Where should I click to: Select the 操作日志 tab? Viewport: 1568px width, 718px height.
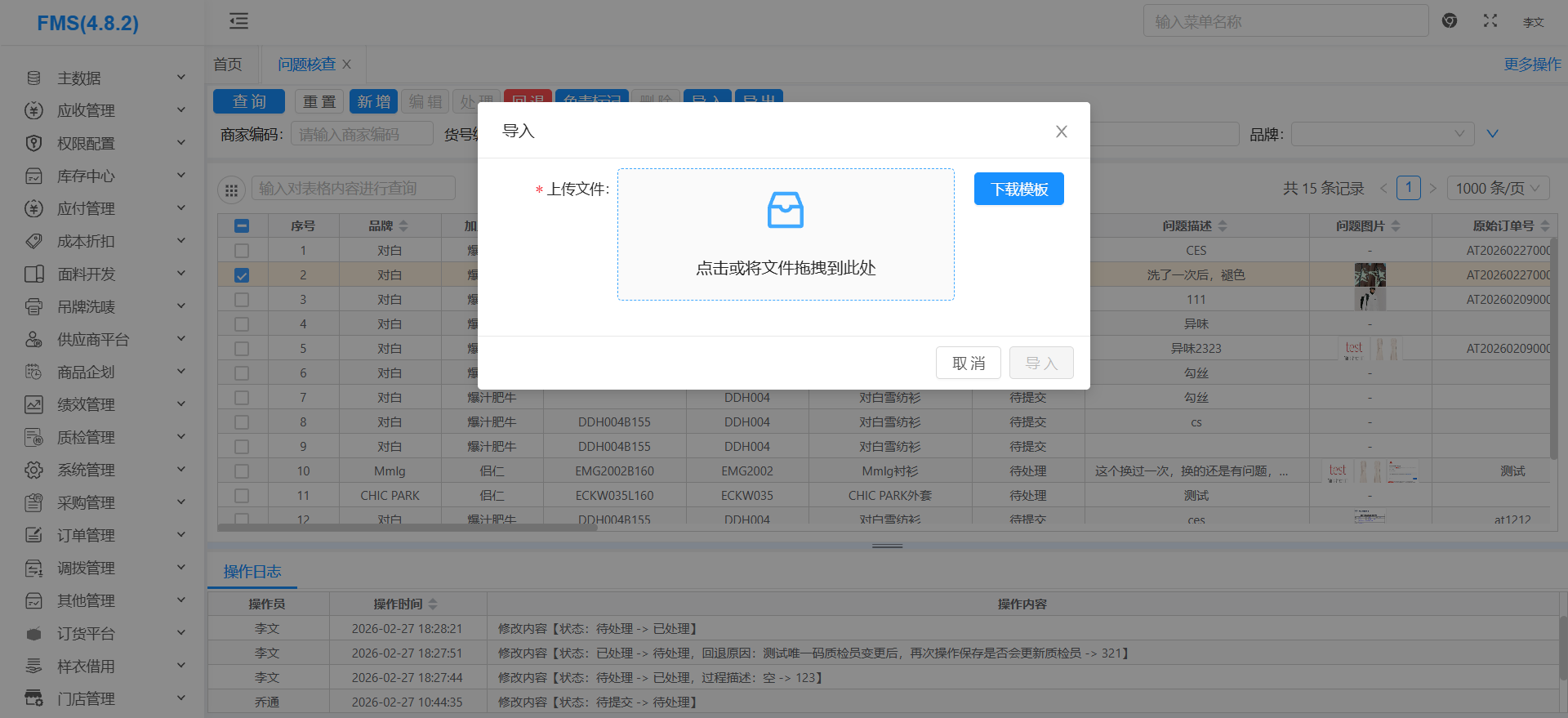252,572
